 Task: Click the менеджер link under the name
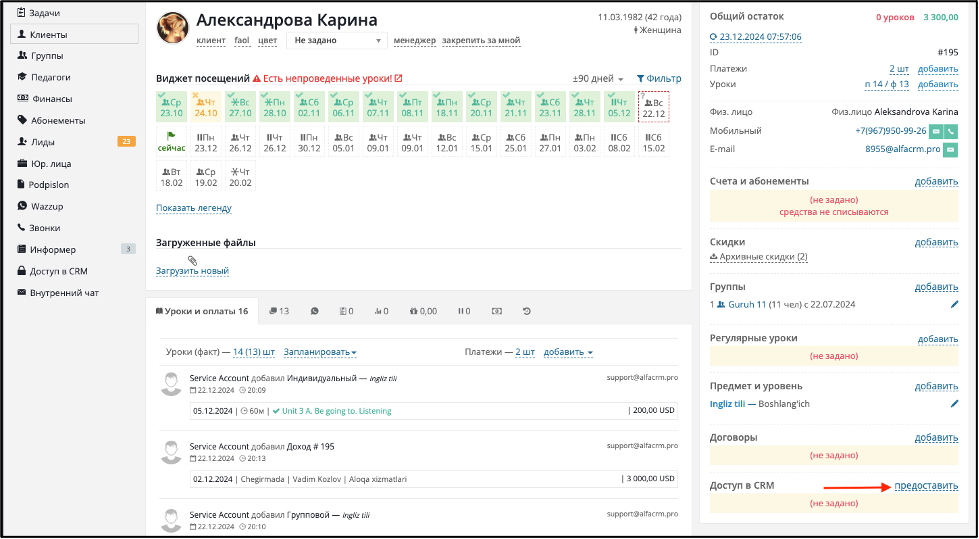(x=415, y=41)
